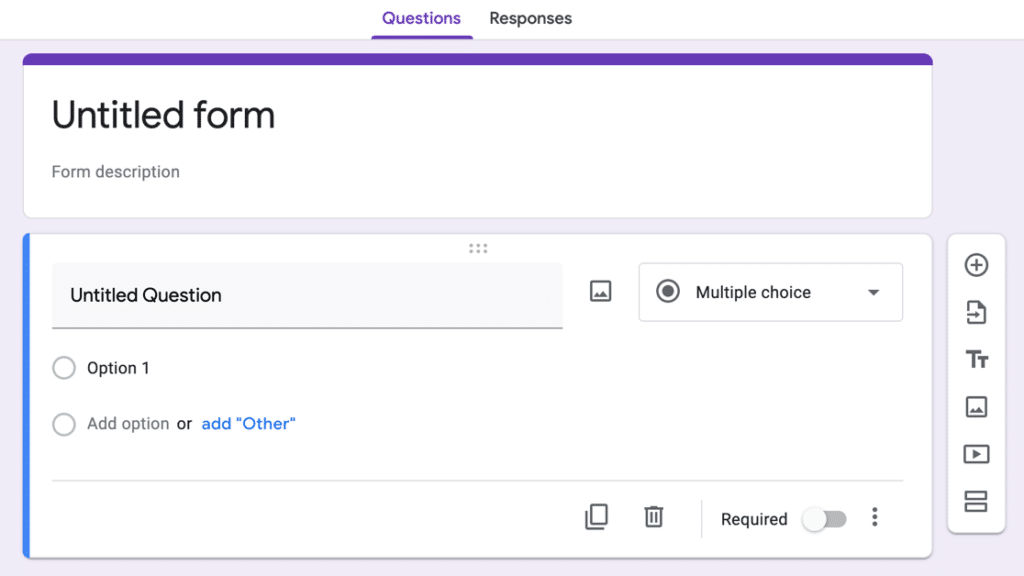This screenshot has height=576, width=1024.
Task: Enable the Required toggle
Action: pyautogui.click(x=825, y=519)
